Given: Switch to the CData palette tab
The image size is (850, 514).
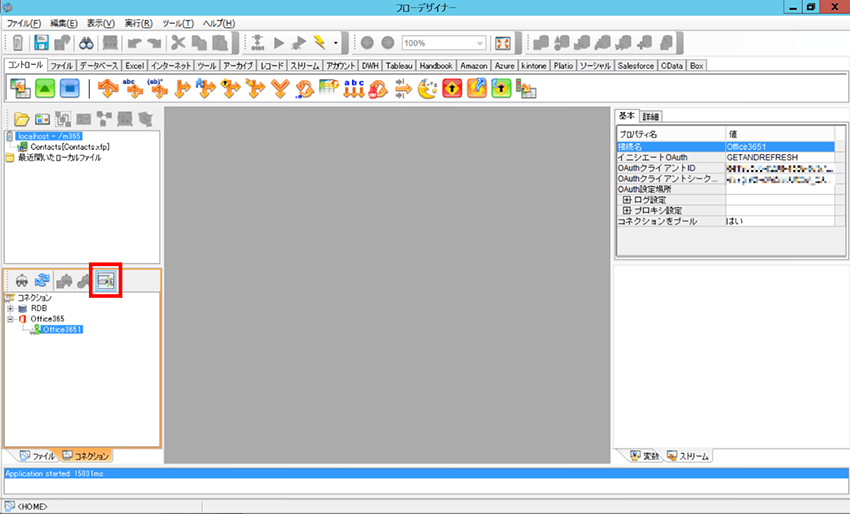Looking at the screenshot, I should click(672, 66).
